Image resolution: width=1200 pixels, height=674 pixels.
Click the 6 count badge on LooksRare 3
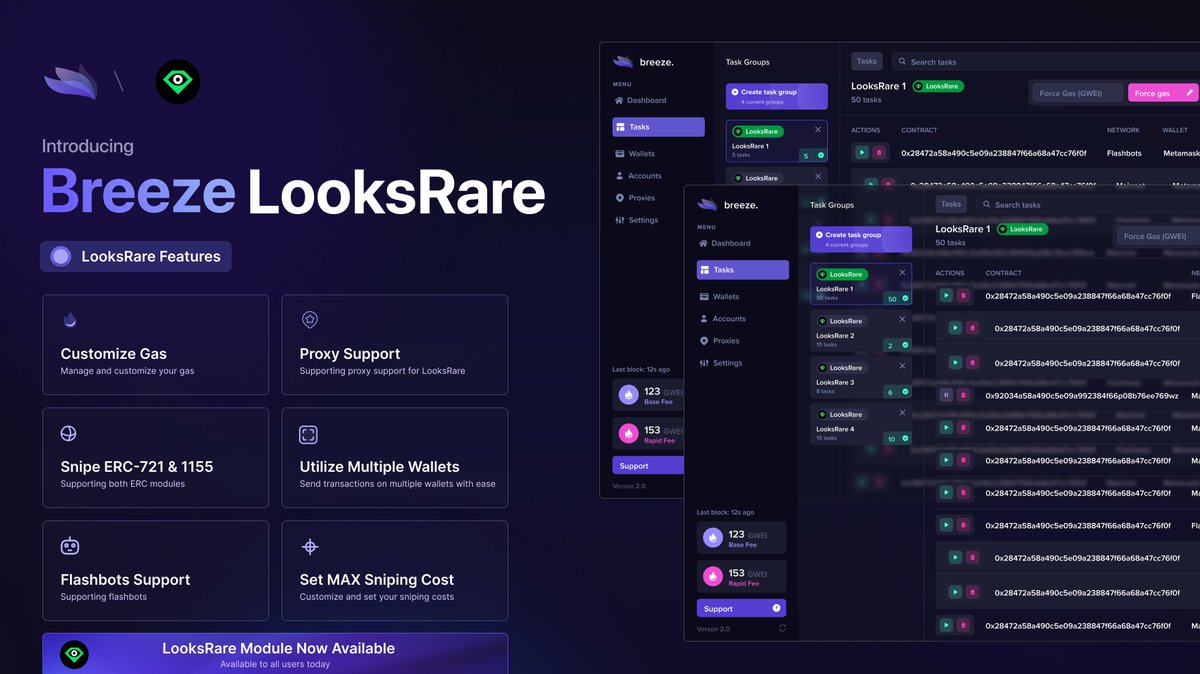pyautogui.click(x=896, y=392)
